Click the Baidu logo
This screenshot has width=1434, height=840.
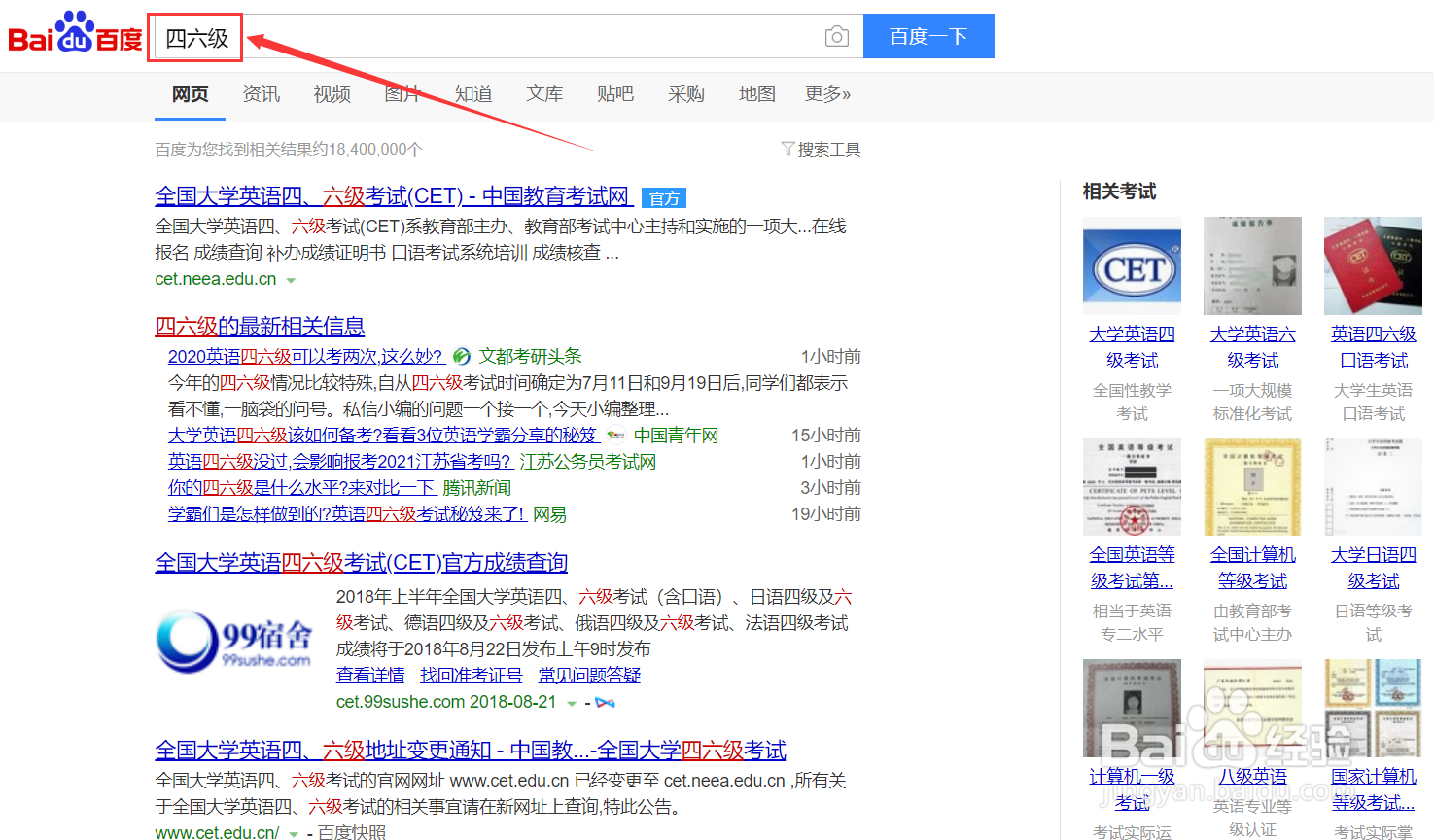coord(75,34)
